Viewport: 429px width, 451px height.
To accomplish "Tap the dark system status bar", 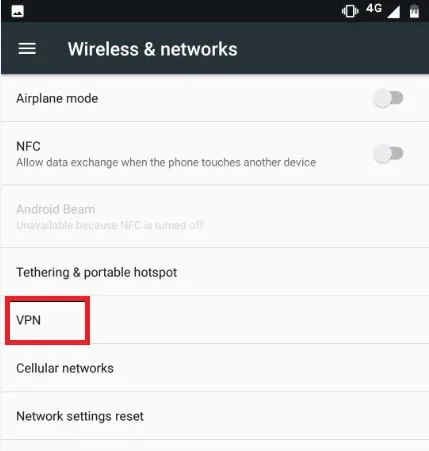I will click(214, 11).
